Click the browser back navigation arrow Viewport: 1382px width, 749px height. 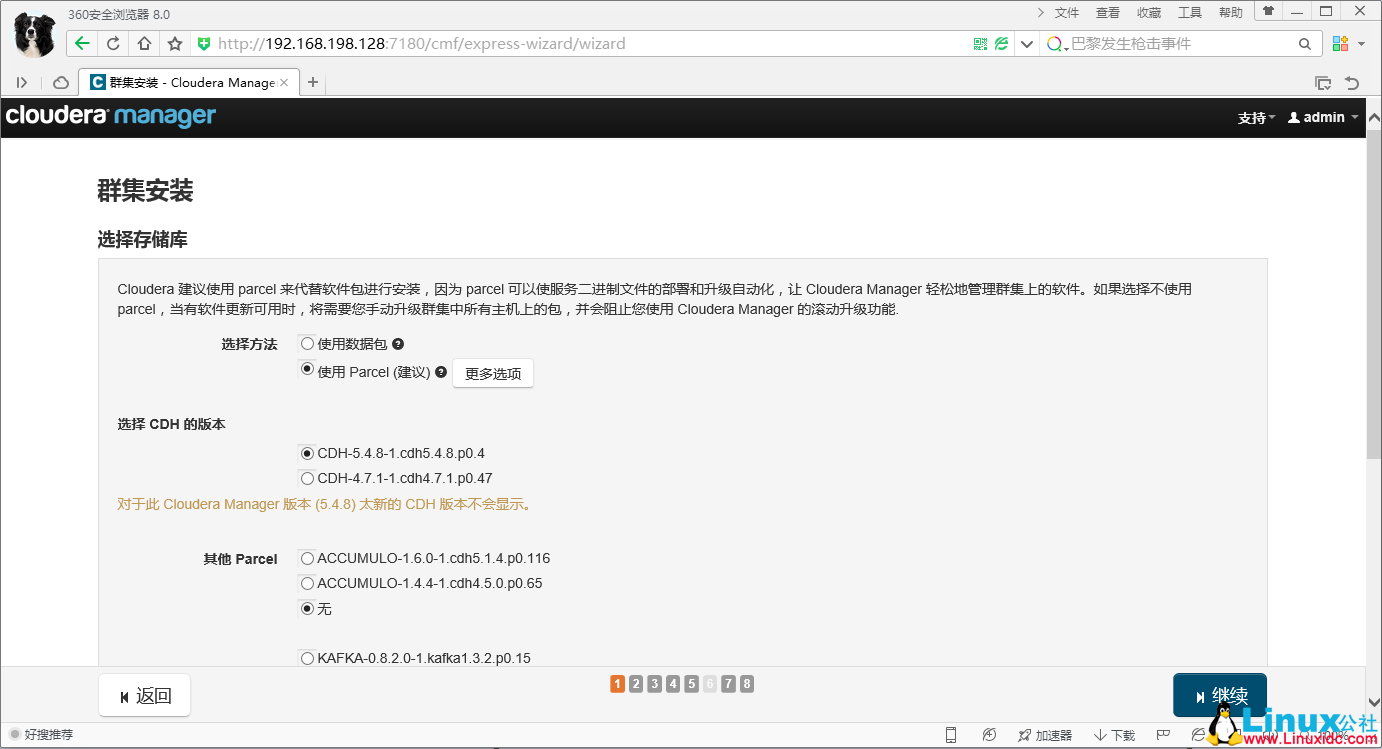coord(81,43)
